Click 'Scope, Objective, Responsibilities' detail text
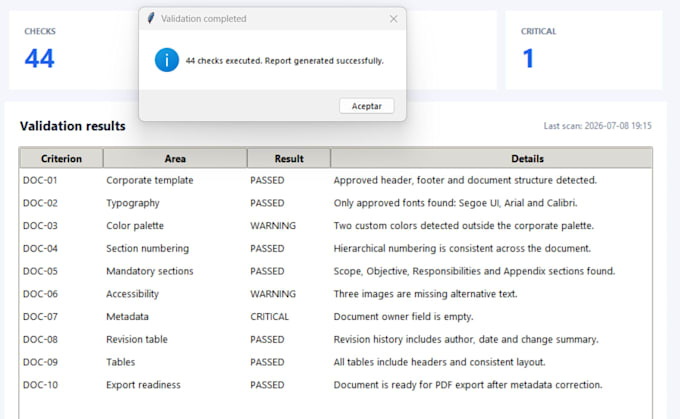This screenshot has height=419, width=680. 474,271
